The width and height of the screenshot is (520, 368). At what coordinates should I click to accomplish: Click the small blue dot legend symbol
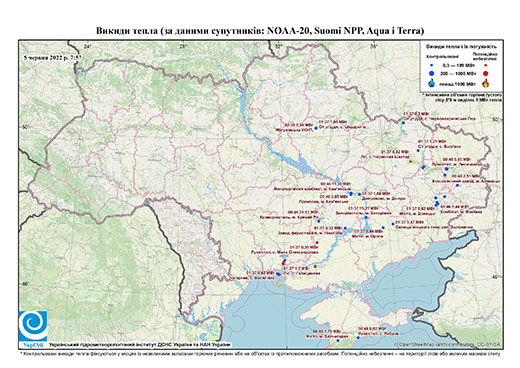coord(432,66)
